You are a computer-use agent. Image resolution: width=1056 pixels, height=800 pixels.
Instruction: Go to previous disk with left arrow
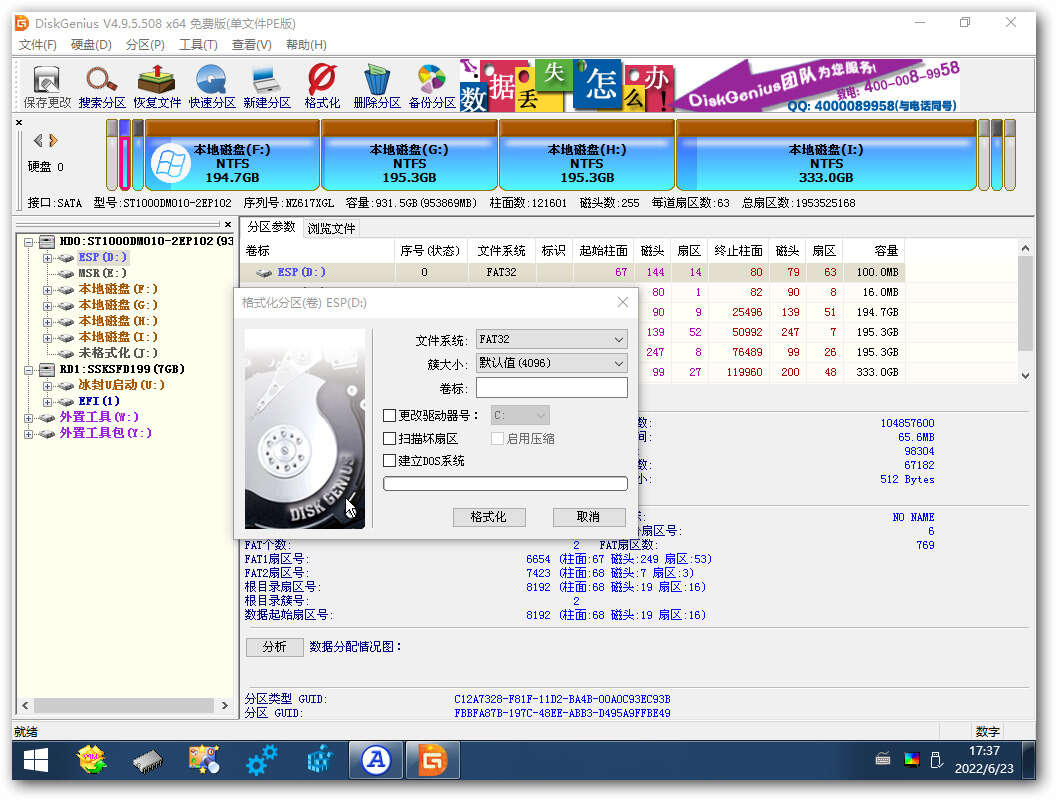point(38,140)
